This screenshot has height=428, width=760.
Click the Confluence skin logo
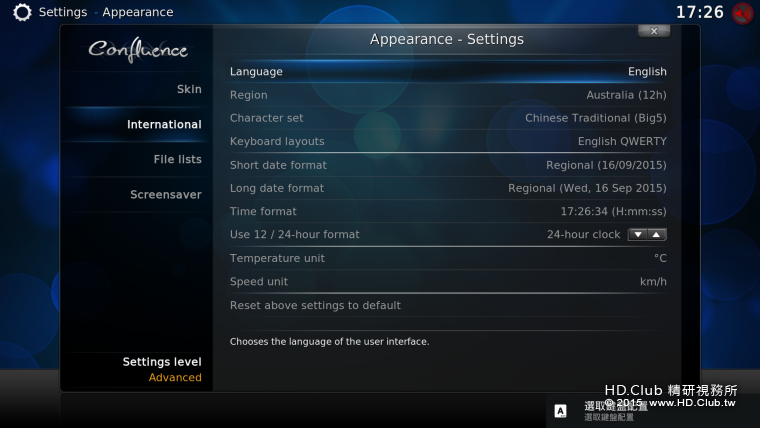pyautogui.click(x=138, y=50)
